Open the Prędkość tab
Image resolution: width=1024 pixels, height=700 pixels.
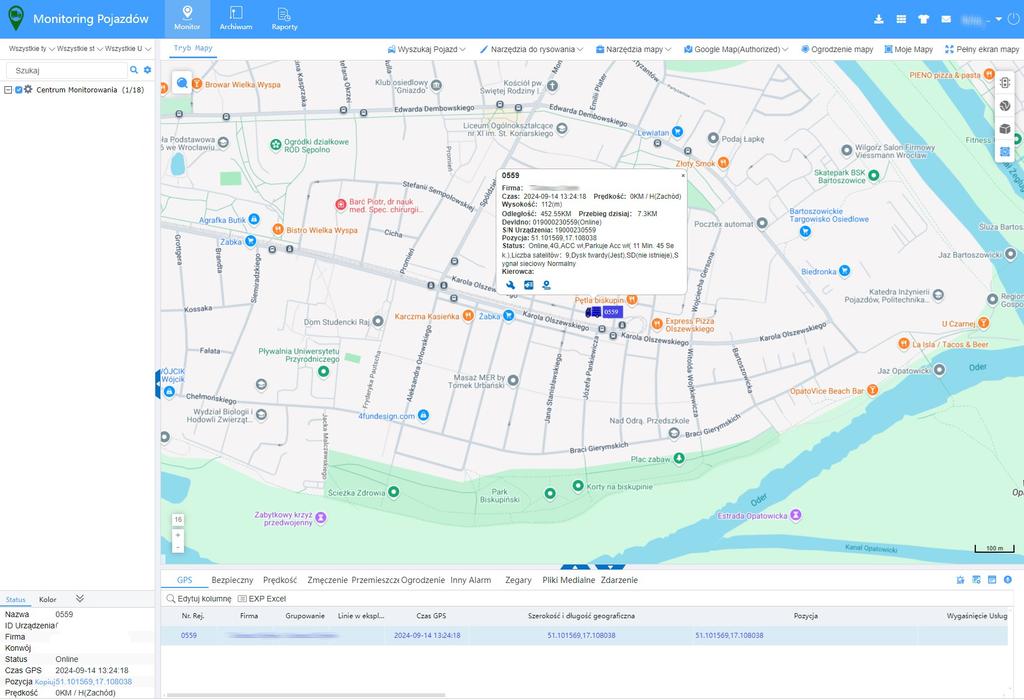click(280, 580)
